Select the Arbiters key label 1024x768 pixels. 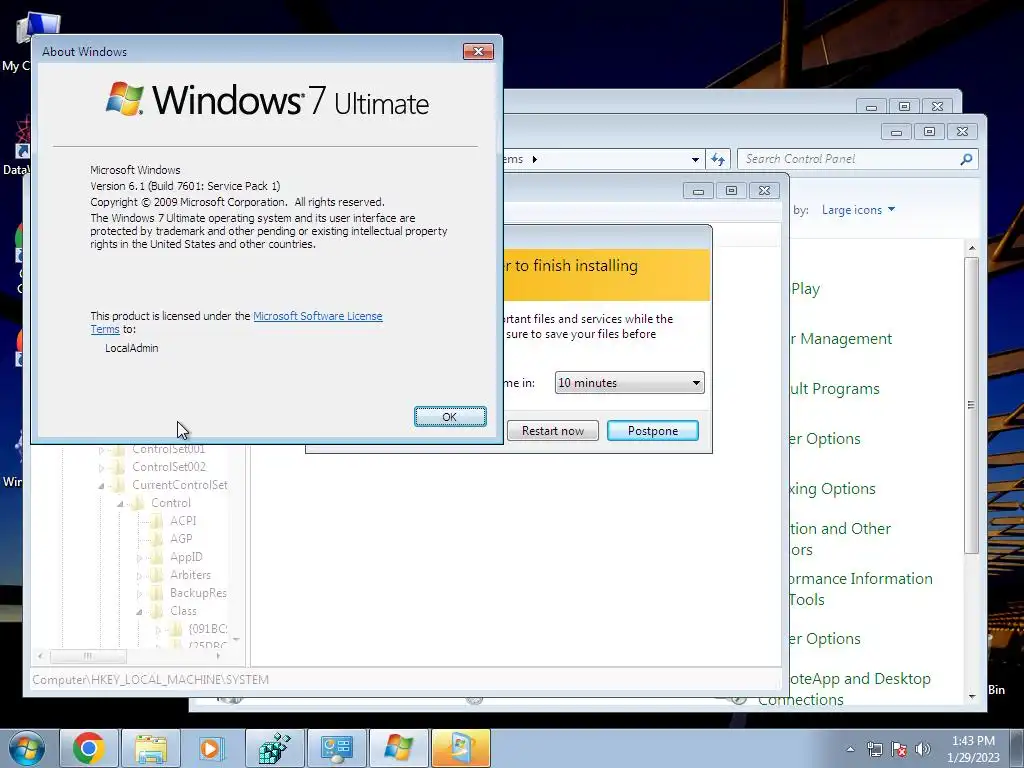point(190,575)
